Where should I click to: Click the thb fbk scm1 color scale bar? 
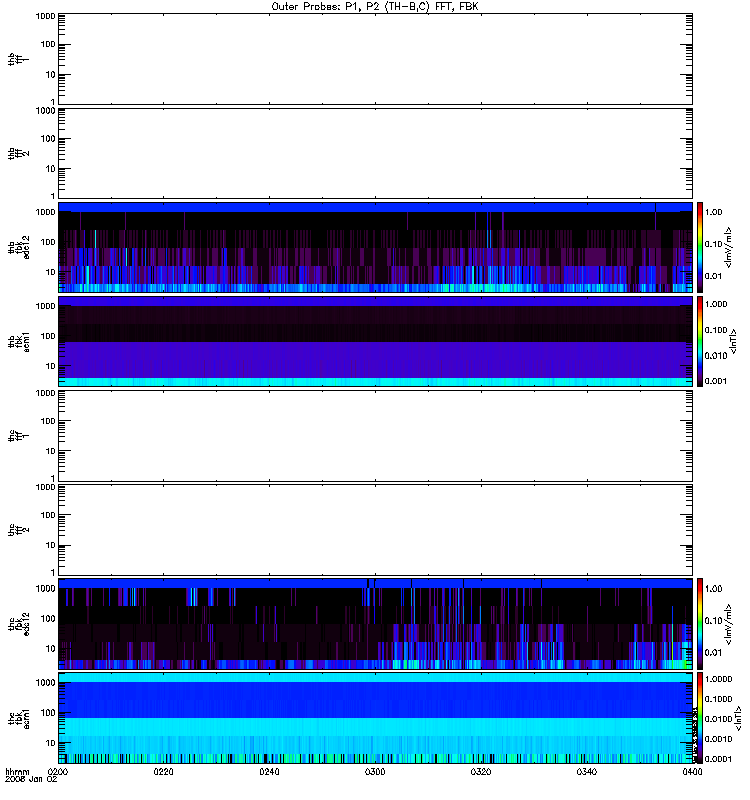[700, 341]
